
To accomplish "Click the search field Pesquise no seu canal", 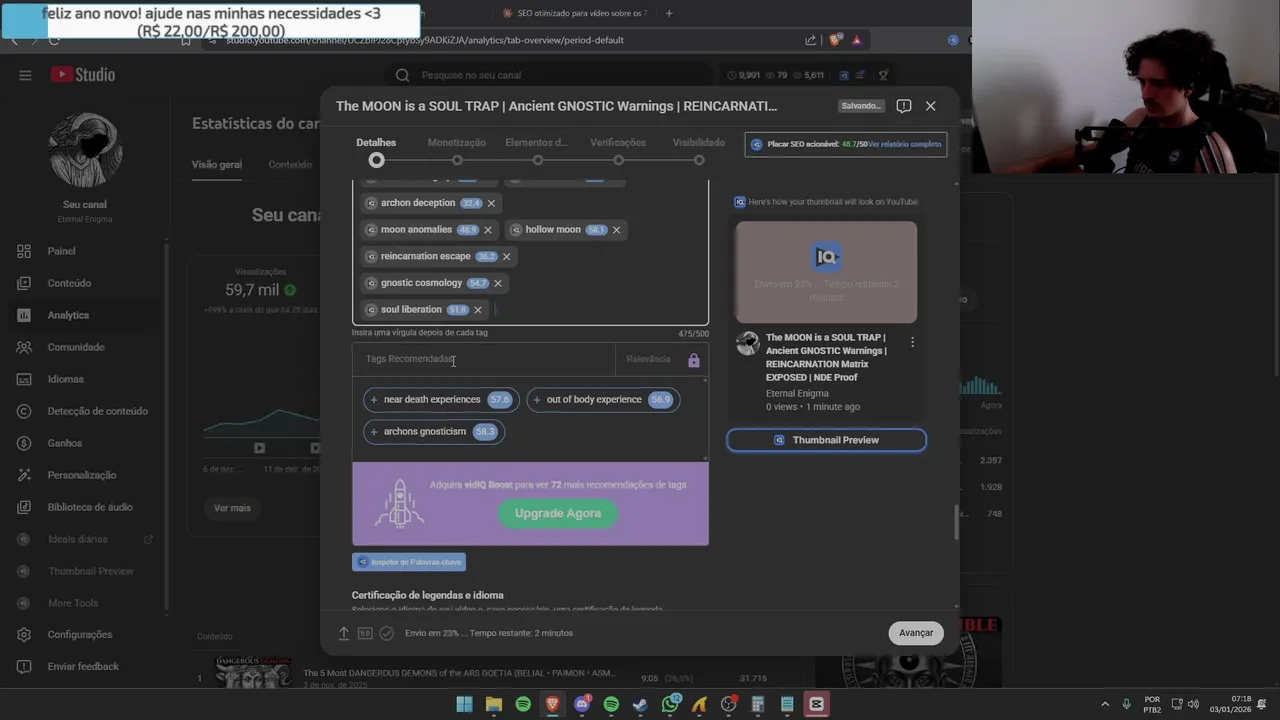I will coord(550,75).
